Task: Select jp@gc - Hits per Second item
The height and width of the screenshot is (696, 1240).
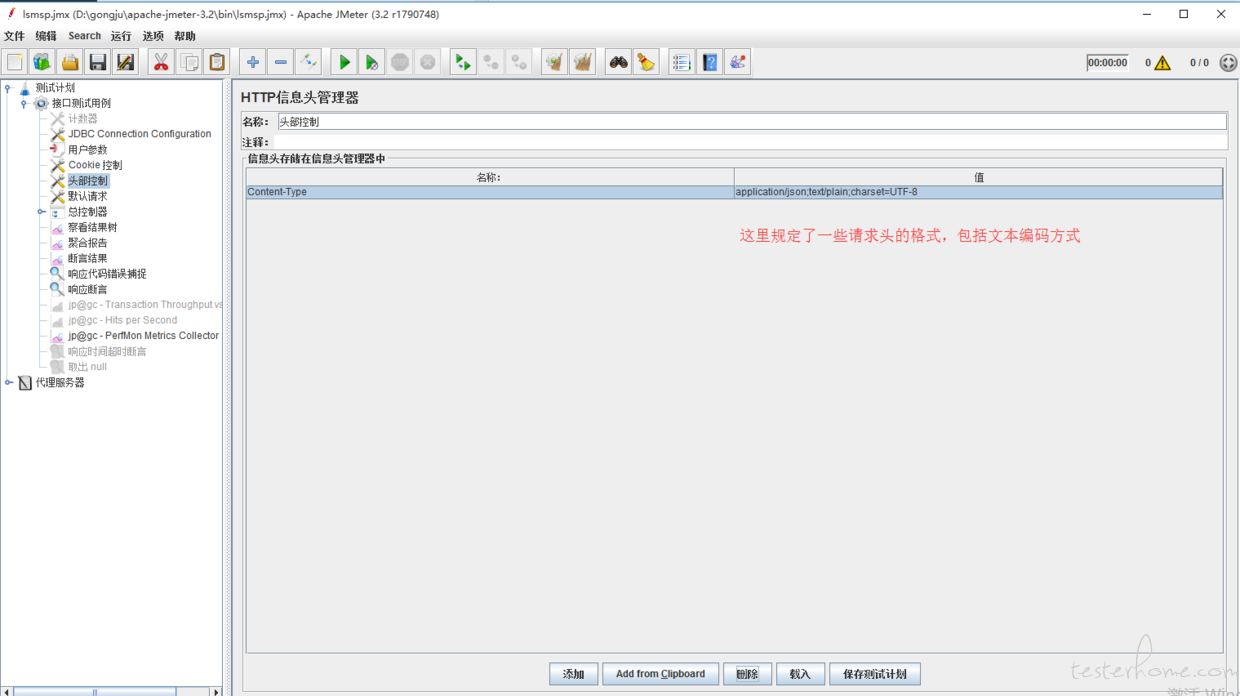Action: coord(122,320)
